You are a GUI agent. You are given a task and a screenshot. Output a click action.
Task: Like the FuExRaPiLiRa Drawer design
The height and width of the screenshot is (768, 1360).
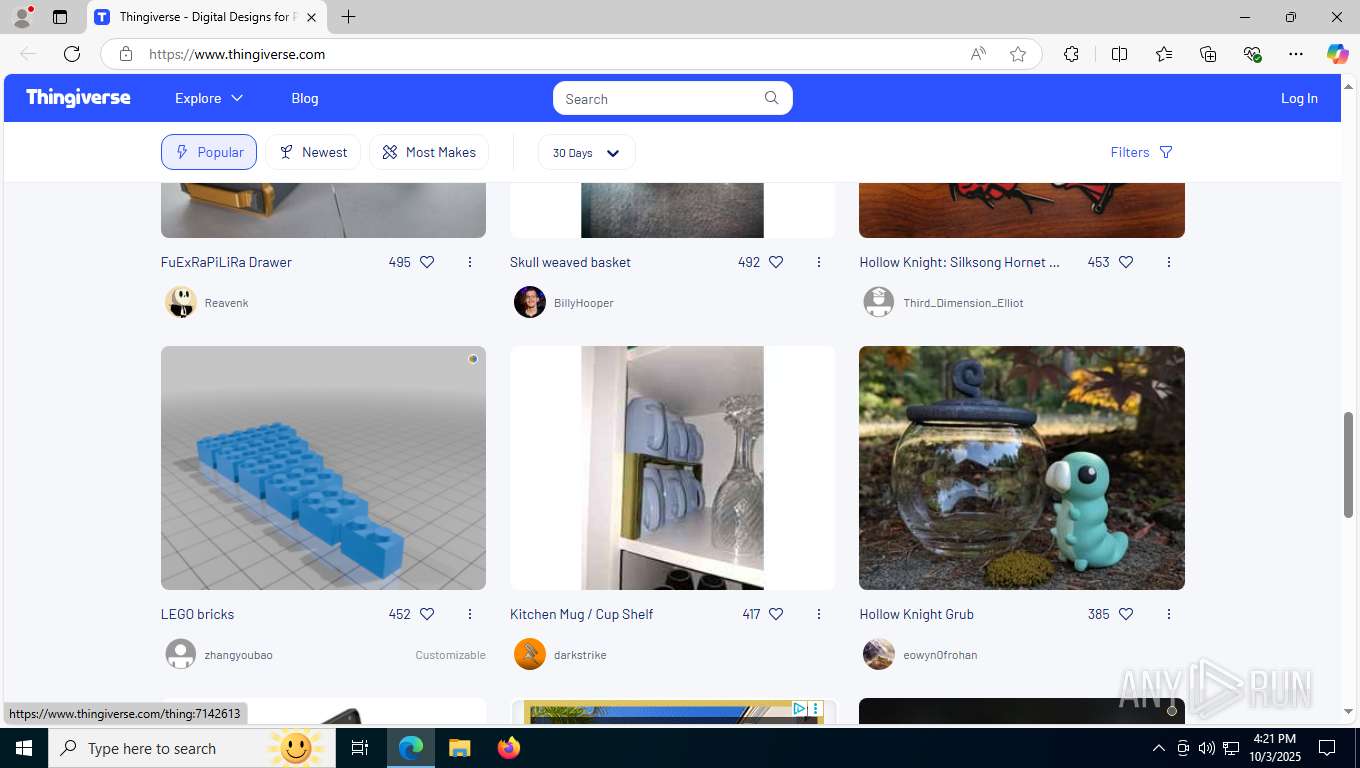pyautogui.click(x=427, y=262)
